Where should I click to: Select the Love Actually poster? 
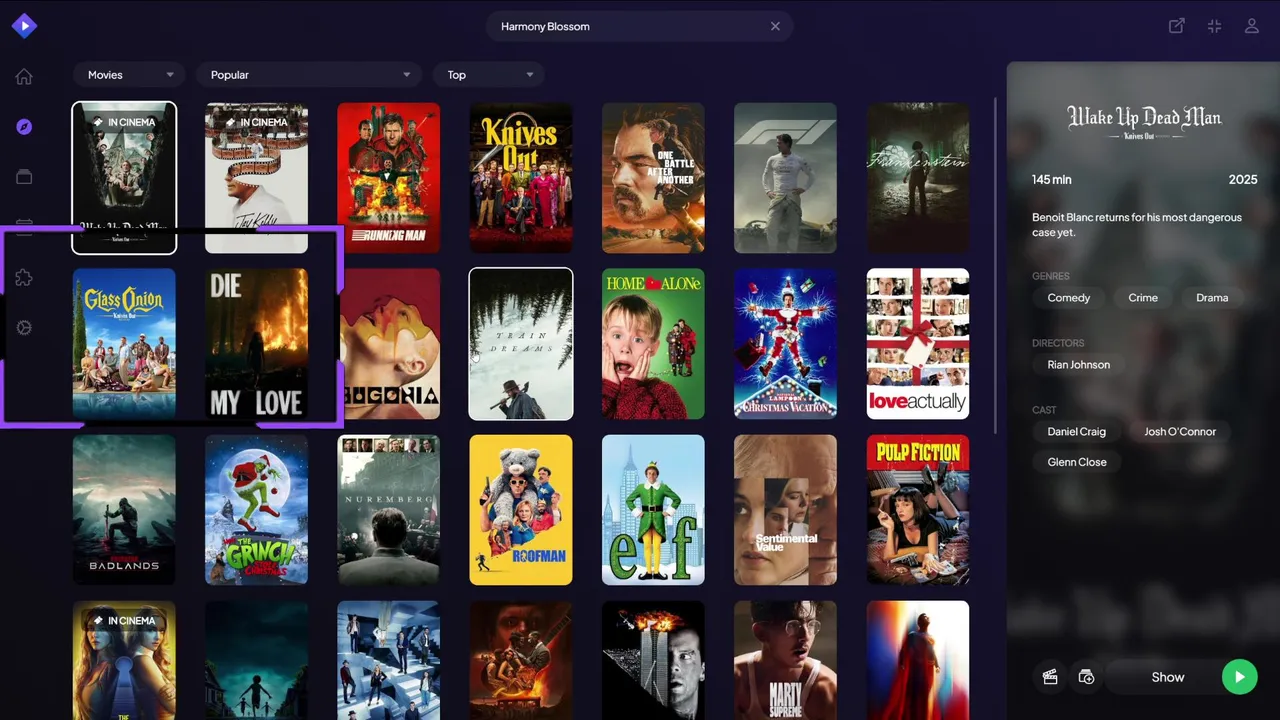click(918, 343)
